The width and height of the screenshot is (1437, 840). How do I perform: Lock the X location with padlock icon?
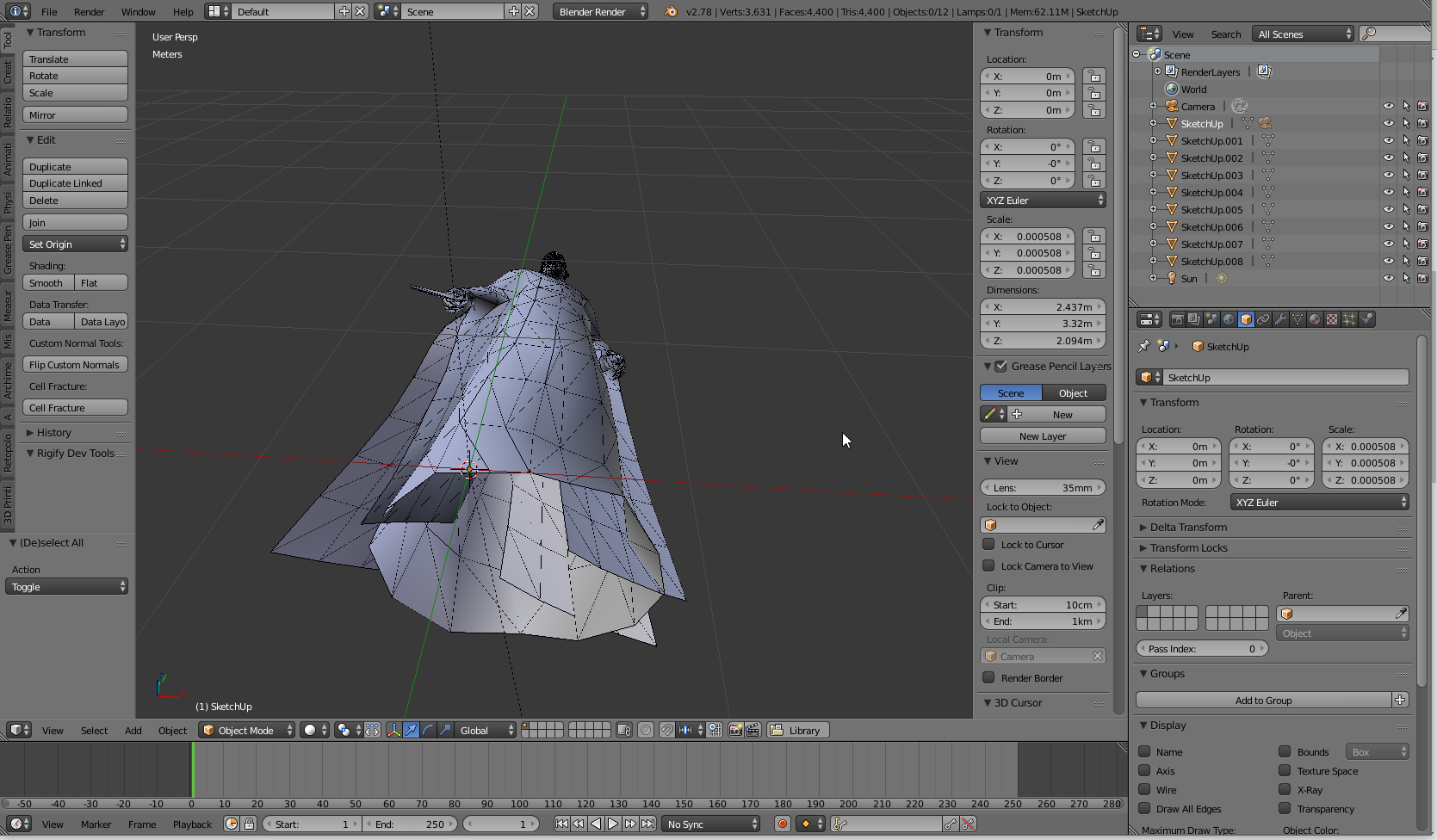[x=1094, y=76]
